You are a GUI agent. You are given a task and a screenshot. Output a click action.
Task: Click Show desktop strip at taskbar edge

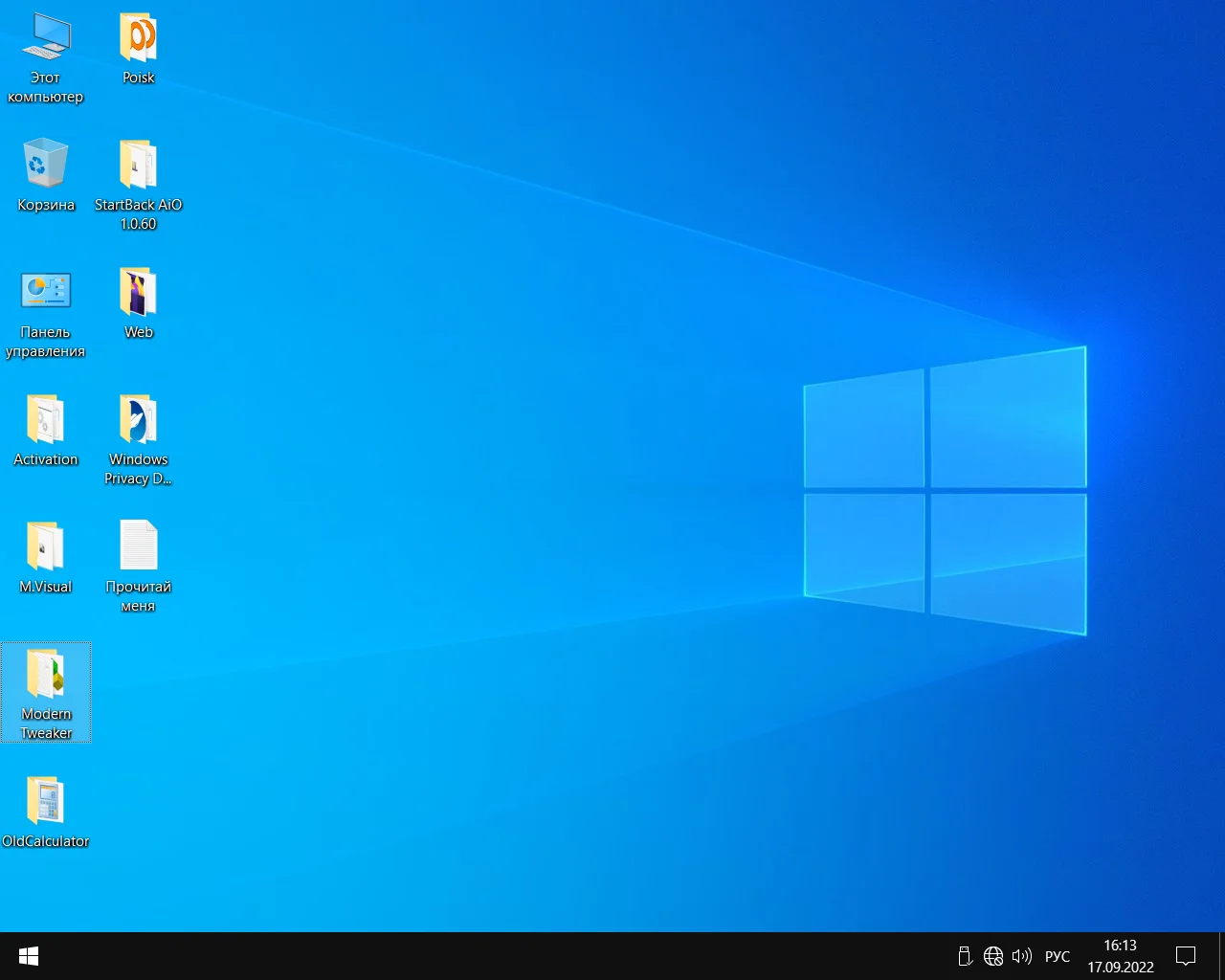click(x=1222, y=956)
